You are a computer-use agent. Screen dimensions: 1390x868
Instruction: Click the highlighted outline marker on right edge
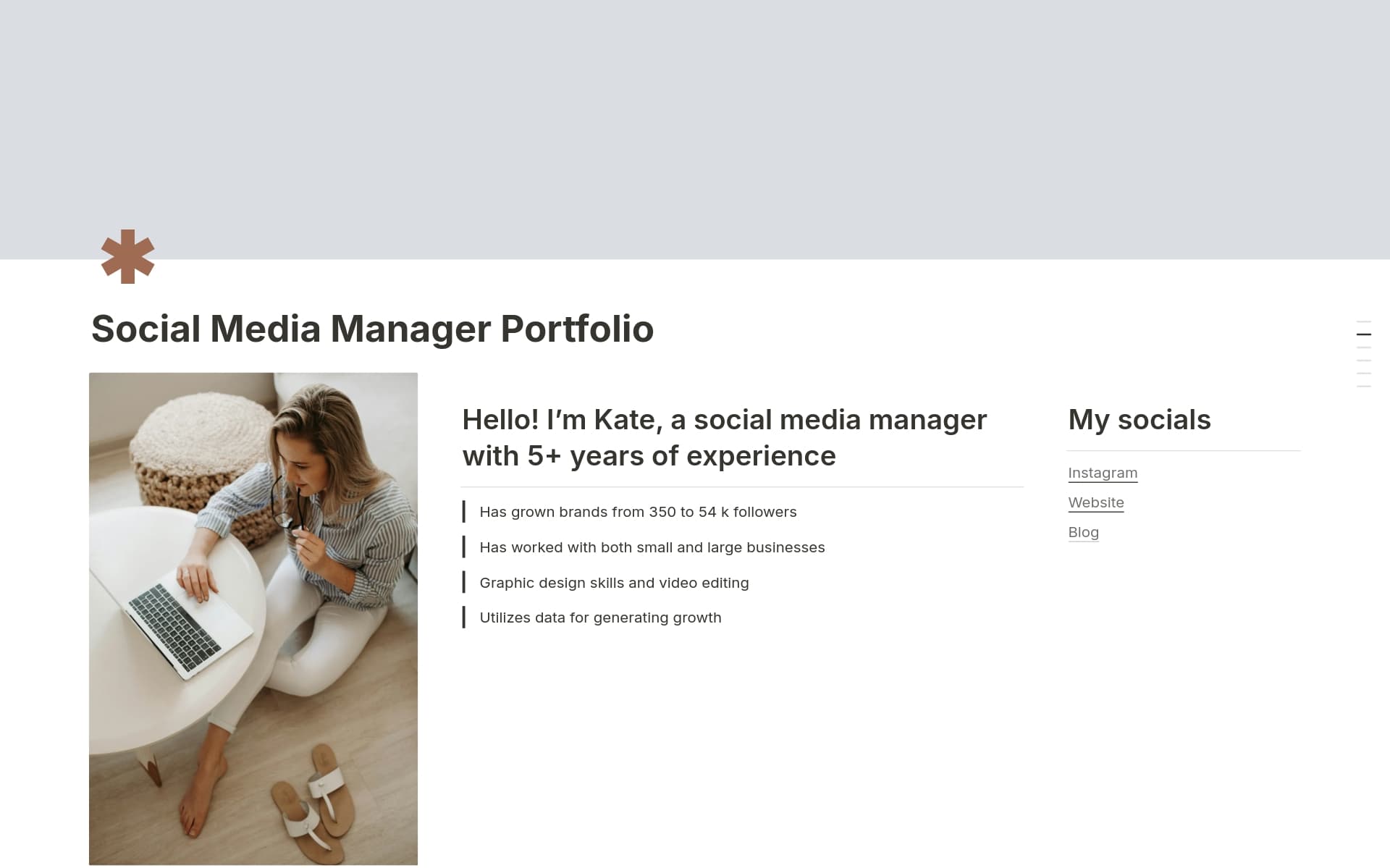click(x=1364, y=334)
